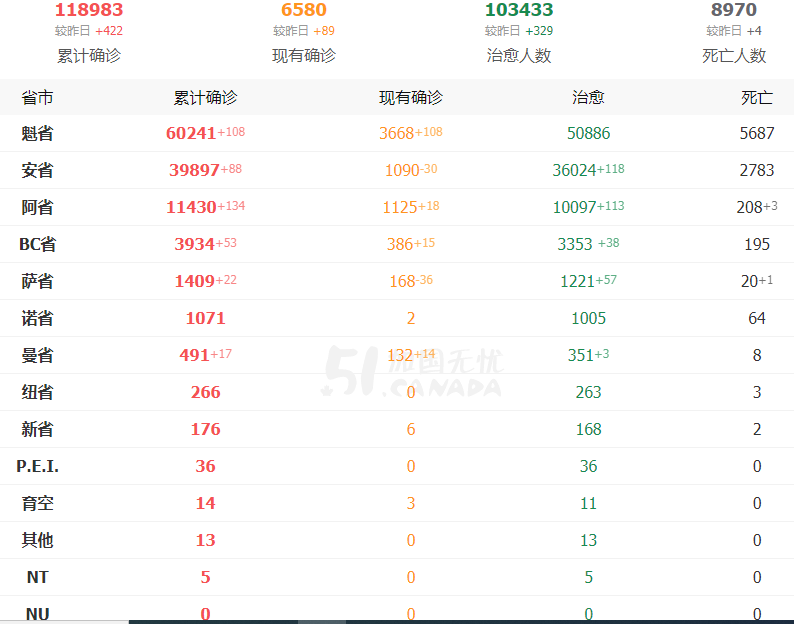This screenshot has width=794, height=624.
Task: Click 魁省 cumulative count 60241
Action: coord(191,133)
